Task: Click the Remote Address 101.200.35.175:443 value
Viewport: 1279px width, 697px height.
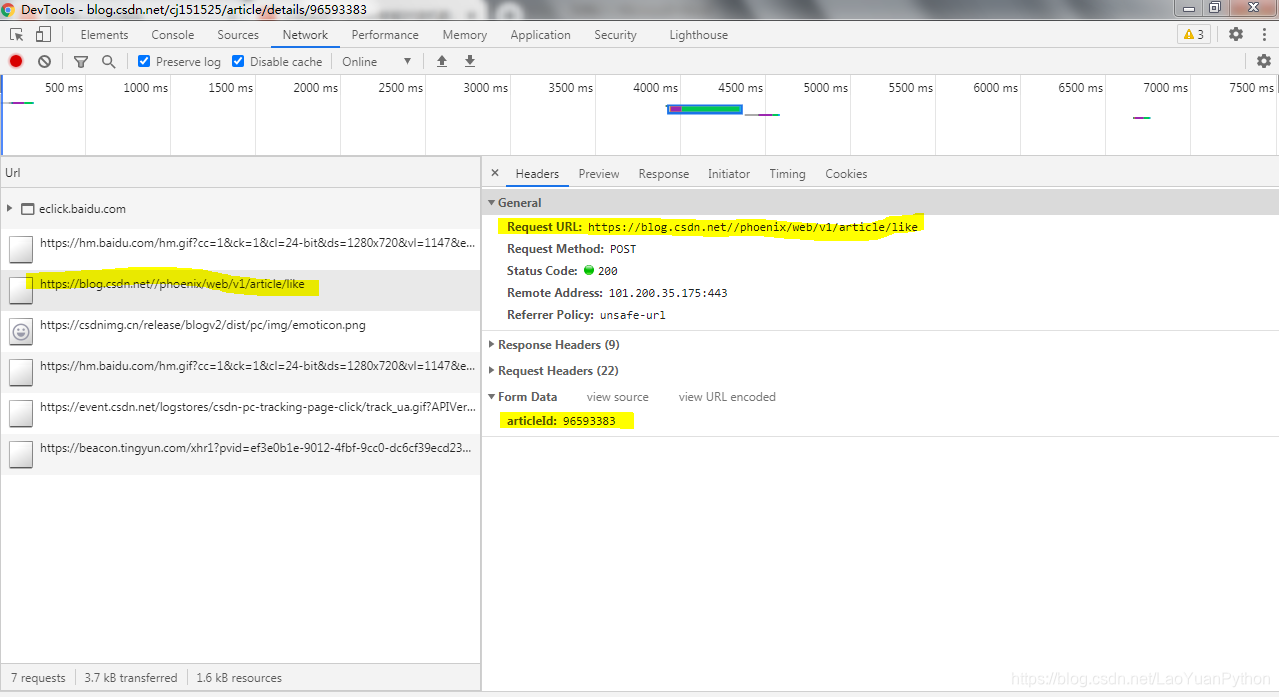Action: (668, 292)
